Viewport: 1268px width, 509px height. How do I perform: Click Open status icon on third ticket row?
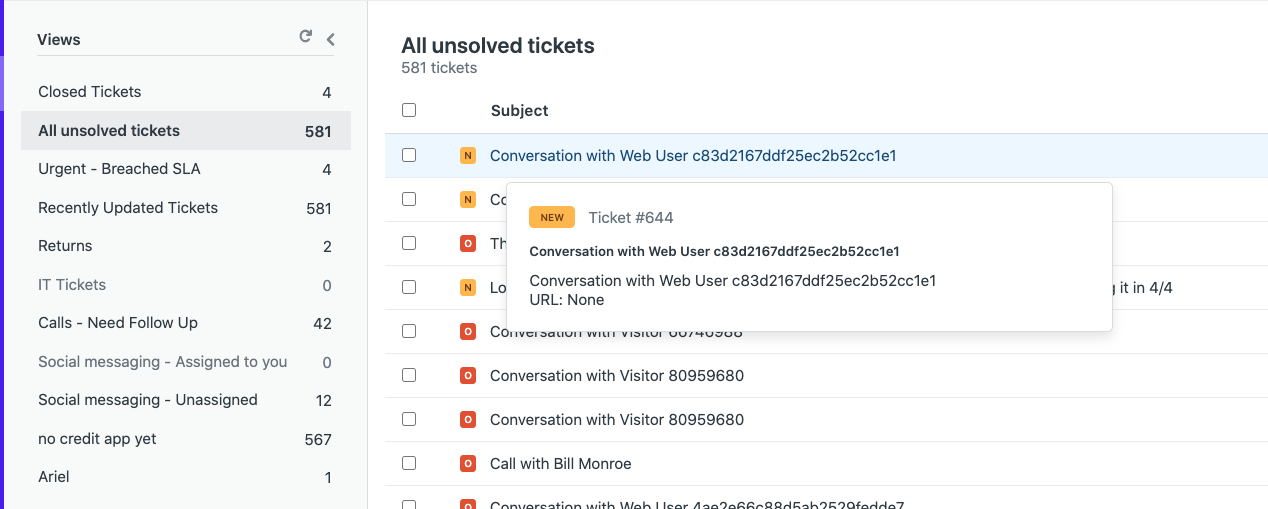[x=467, y=244]
